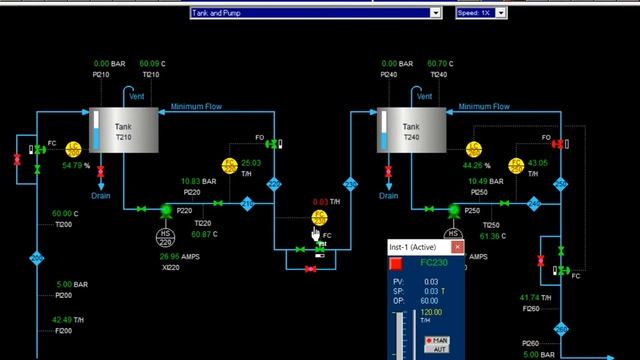Click the green P250 discharge valve
This screenshot has width=640, height=360.
[504, 203]
